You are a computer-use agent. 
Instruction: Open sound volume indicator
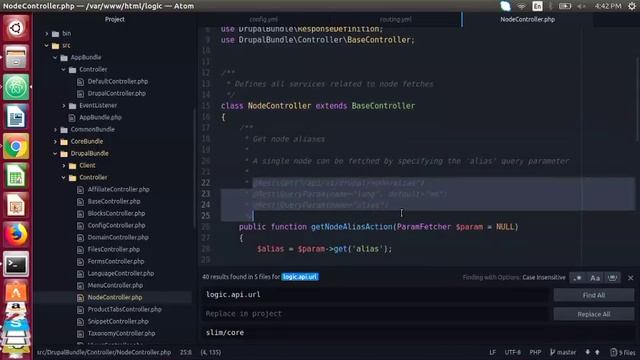coord(581,6)
